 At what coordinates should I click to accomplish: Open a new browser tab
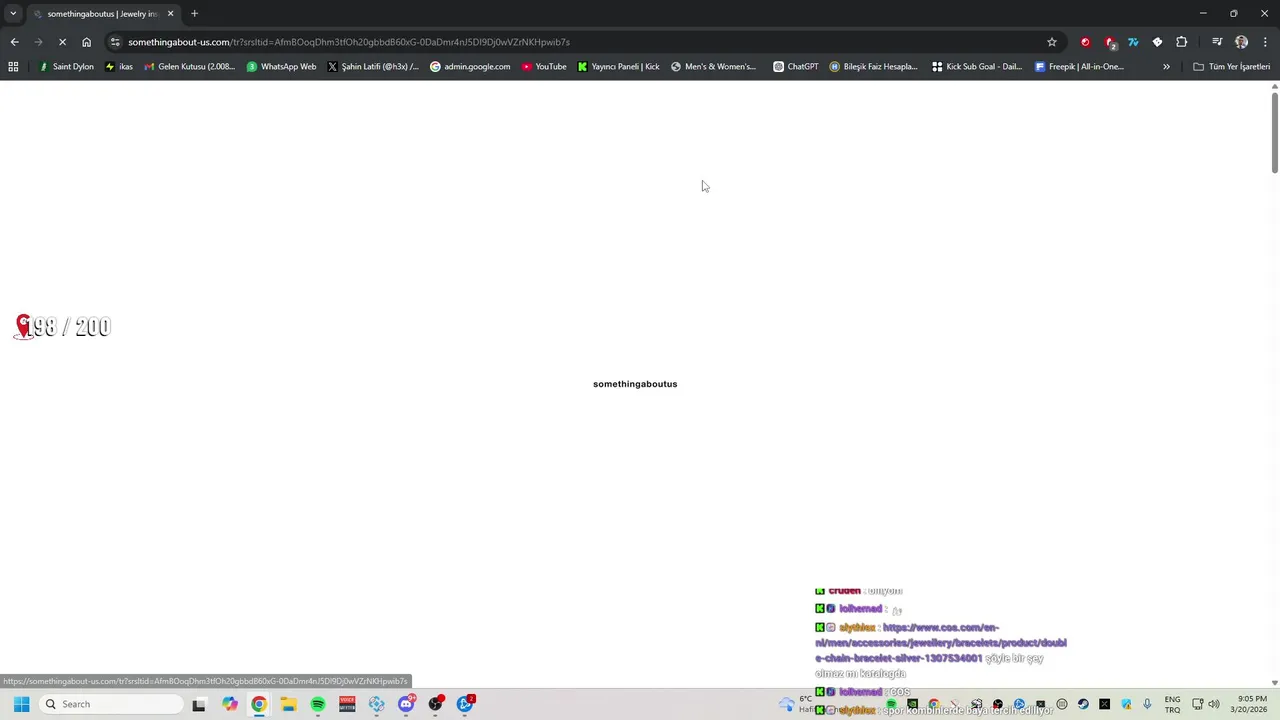click(194, 14)
